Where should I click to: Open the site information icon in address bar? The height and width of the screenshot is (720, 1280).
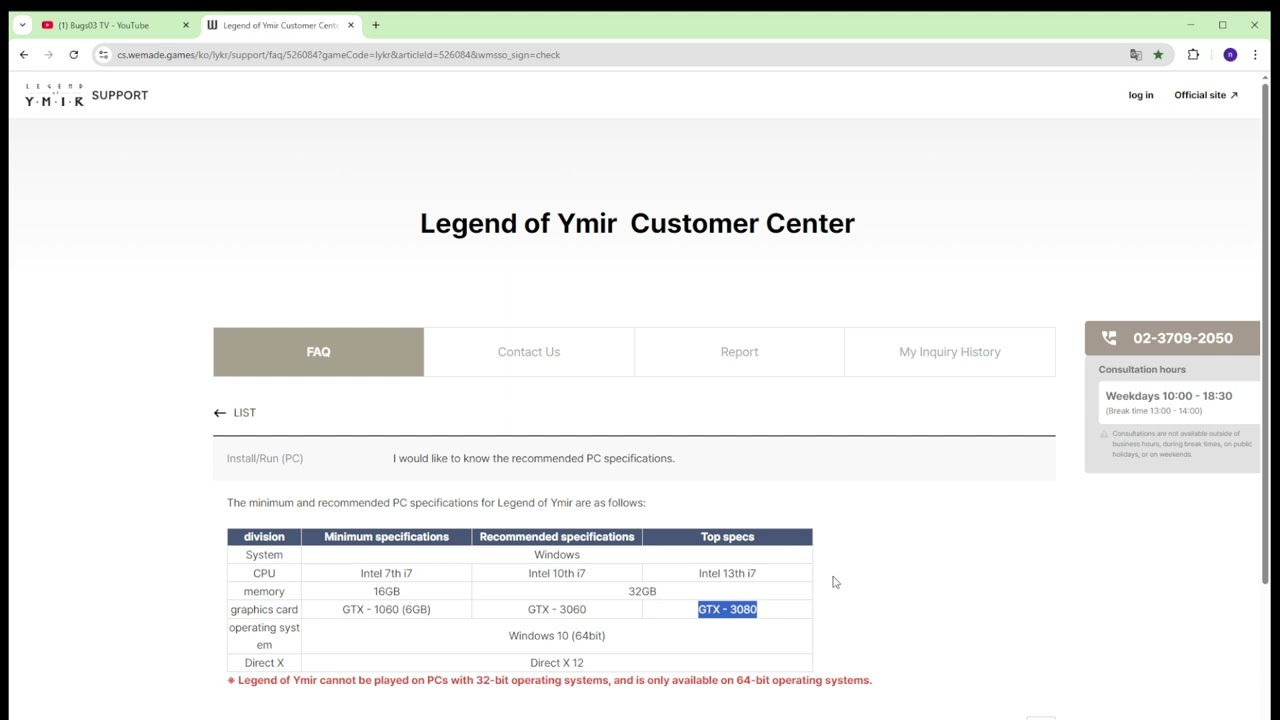pos(103,55)
